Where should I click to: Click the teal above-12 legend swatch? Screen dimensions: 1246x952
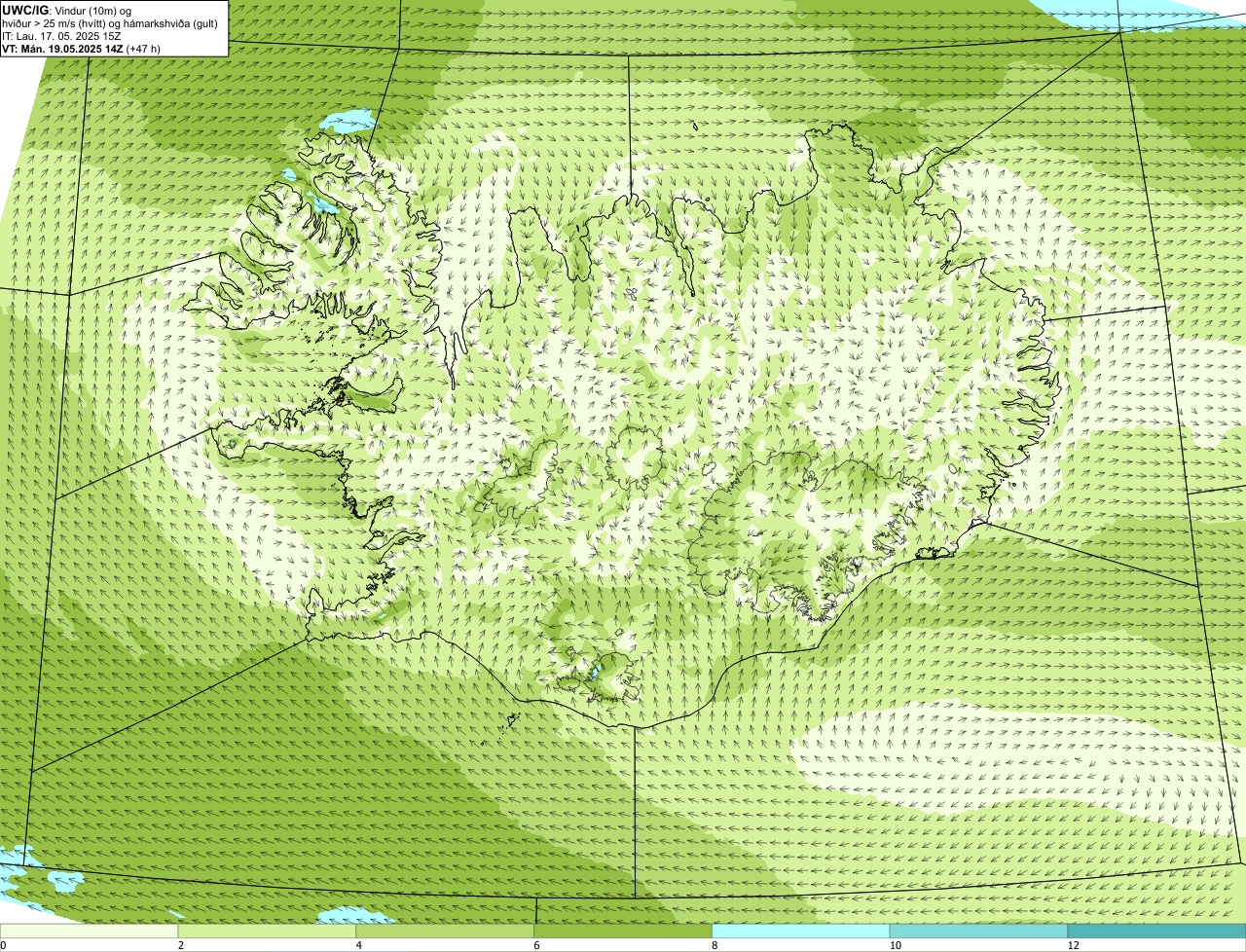coord(1156,931)
